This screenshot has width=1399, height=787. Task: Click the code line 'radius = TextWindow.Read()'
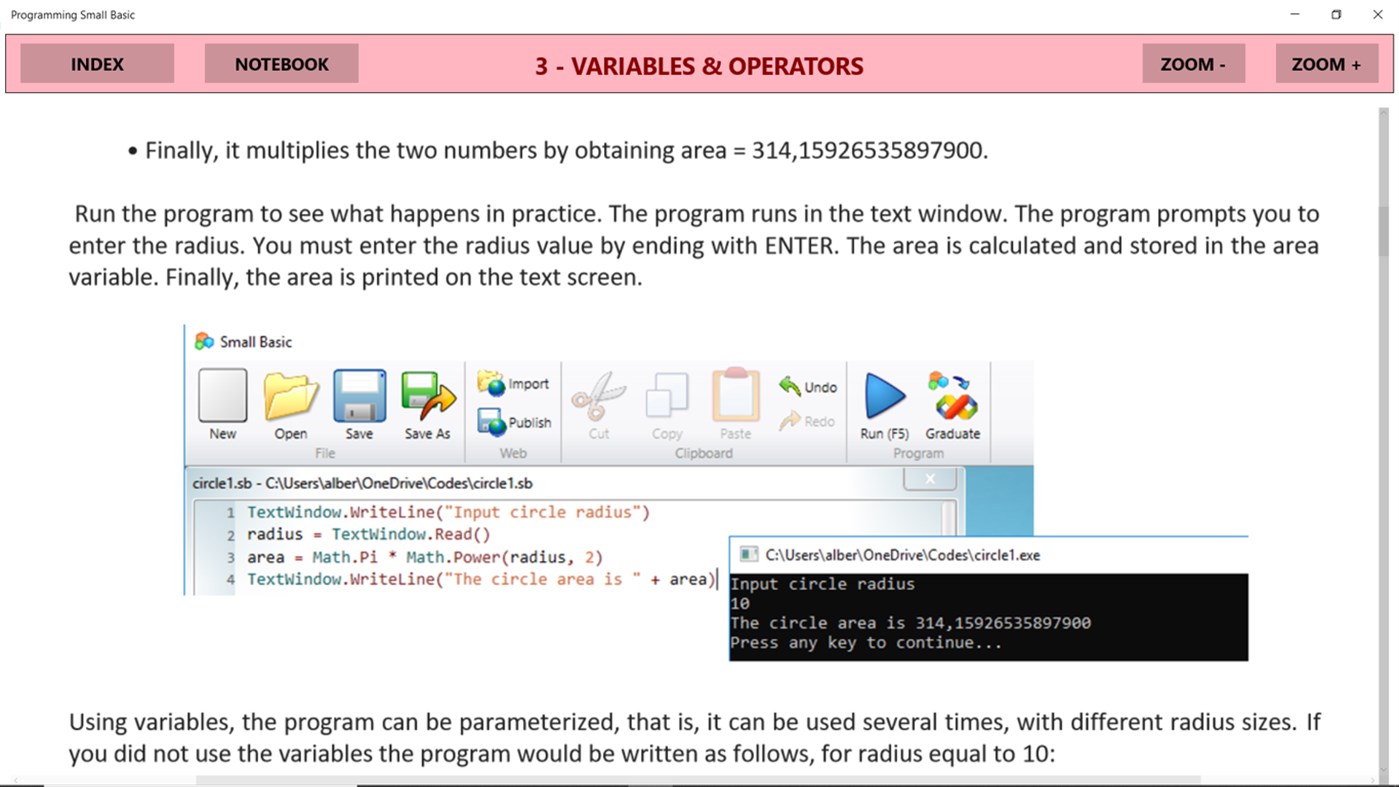point(369,534)
